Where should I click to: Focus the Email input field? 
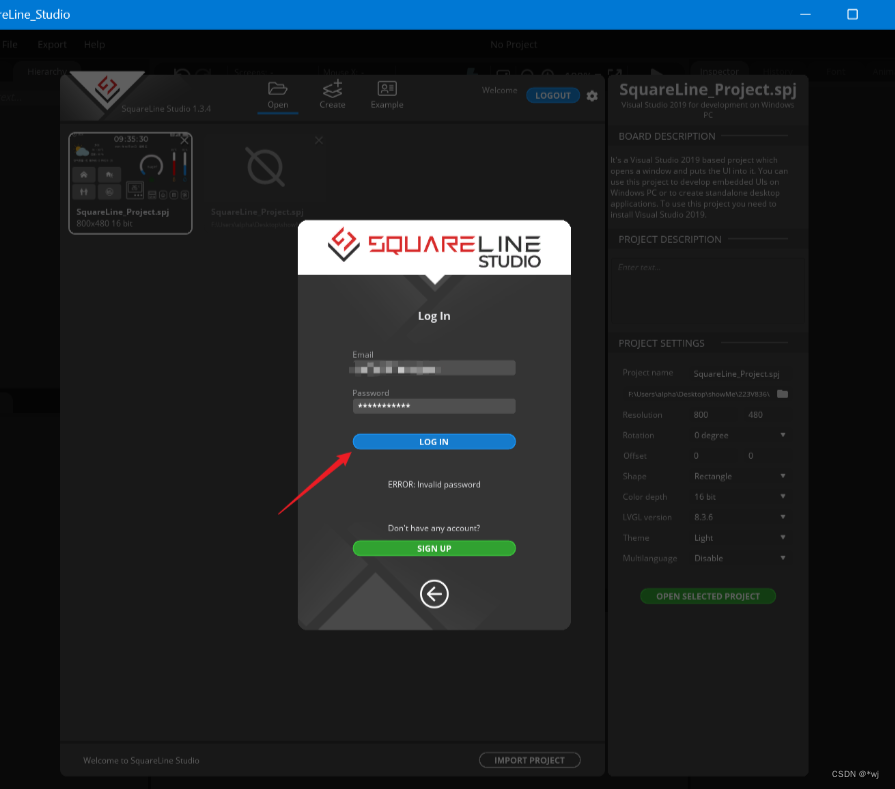(434, 369)
